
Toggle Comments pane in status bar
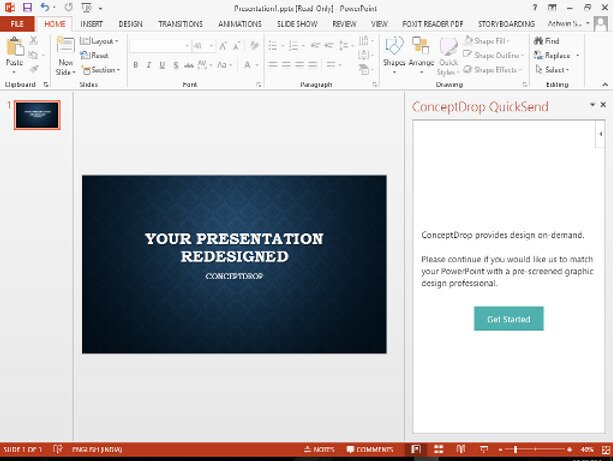pyautogui.click(x=369, y=450)
